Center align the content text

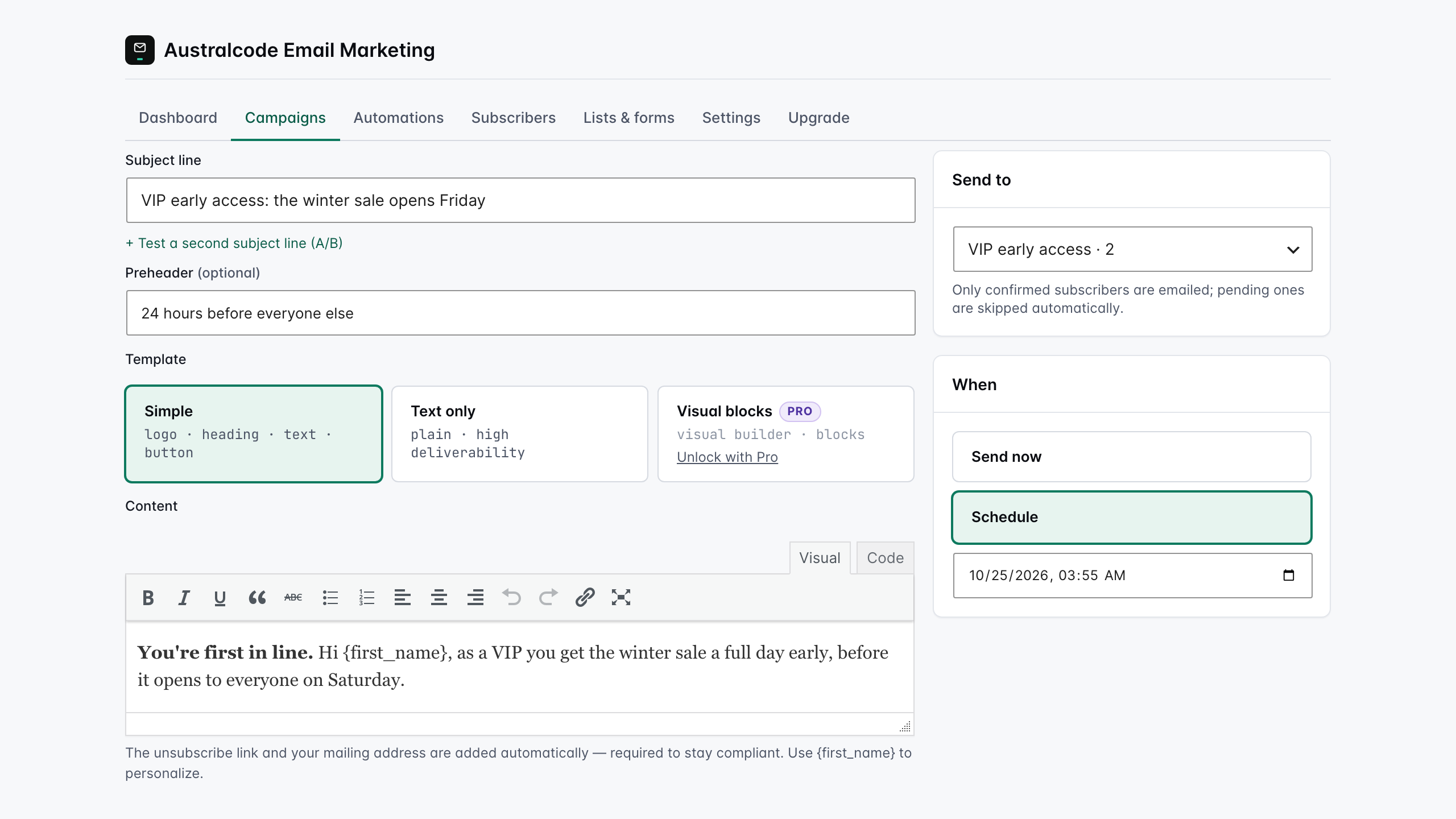(439, 597)
